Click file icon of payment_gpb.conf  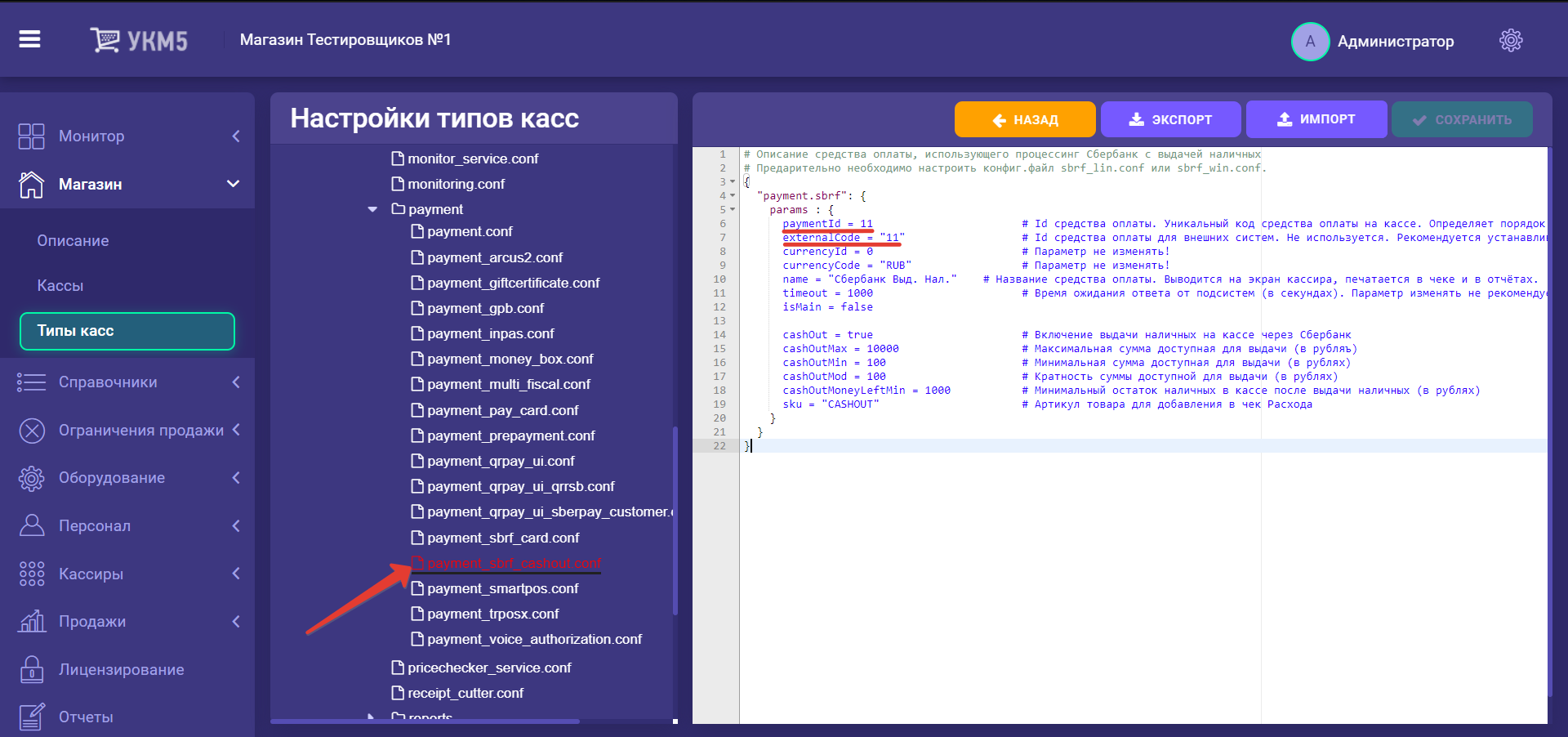click(x=417, y=308)
